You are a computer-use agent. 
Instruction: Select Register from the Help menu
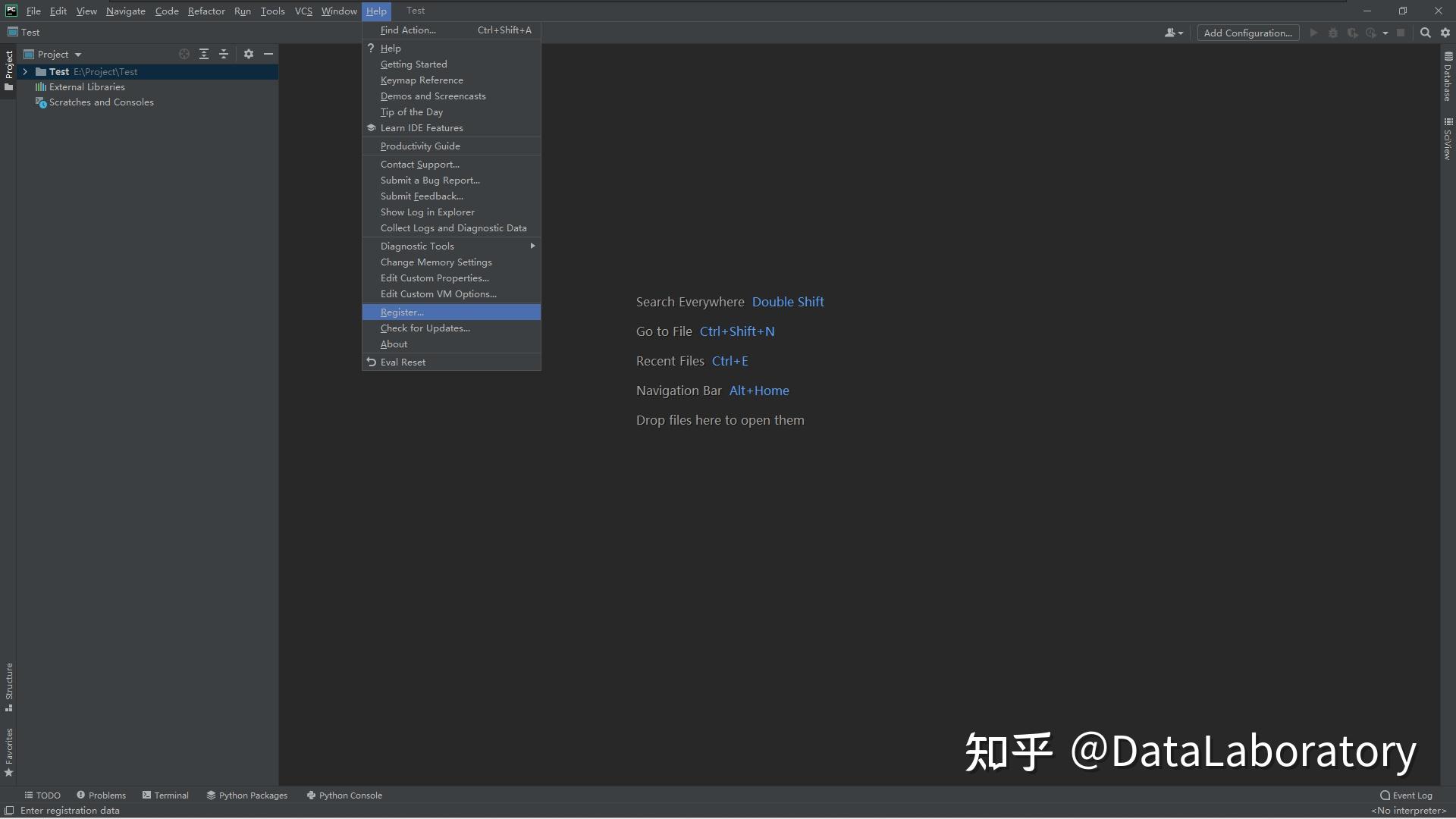(x=402, y=312)
